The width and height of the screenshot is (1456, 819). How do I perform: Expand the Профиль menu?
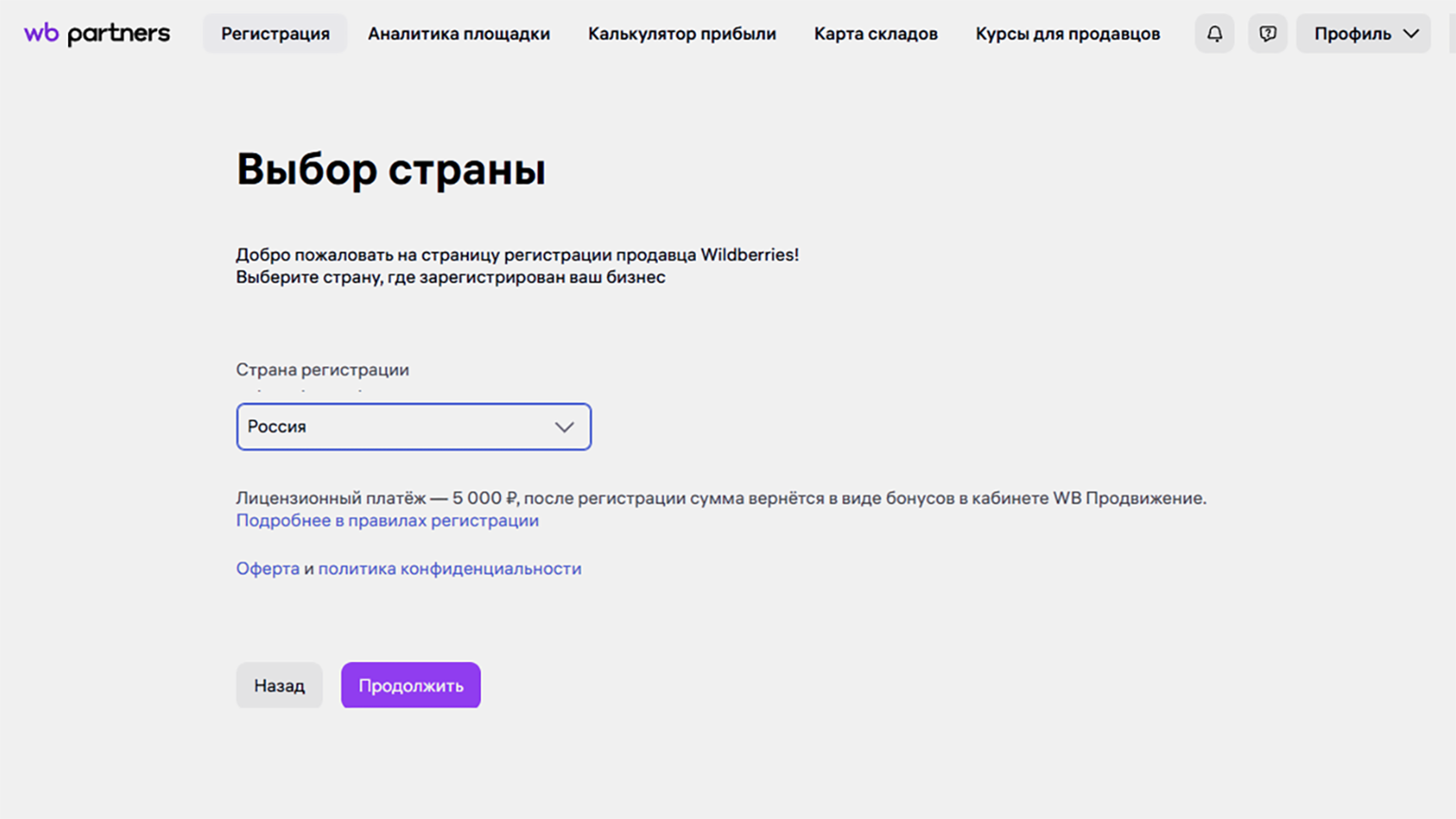1352,34
